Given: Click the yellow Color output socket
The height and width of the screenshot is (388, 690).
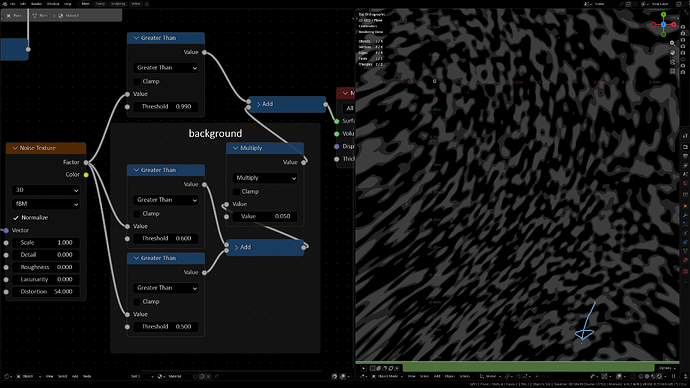Looking at the screenshot, I should 86,175.
